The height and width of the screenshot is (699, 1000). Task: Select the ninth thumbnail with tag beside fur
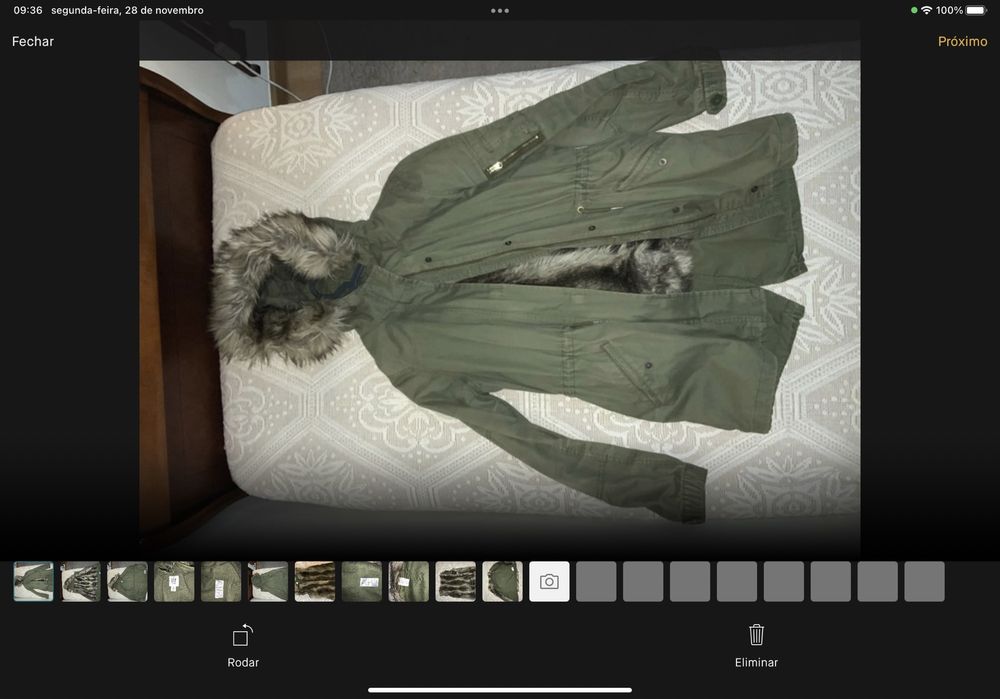(409, 581)
